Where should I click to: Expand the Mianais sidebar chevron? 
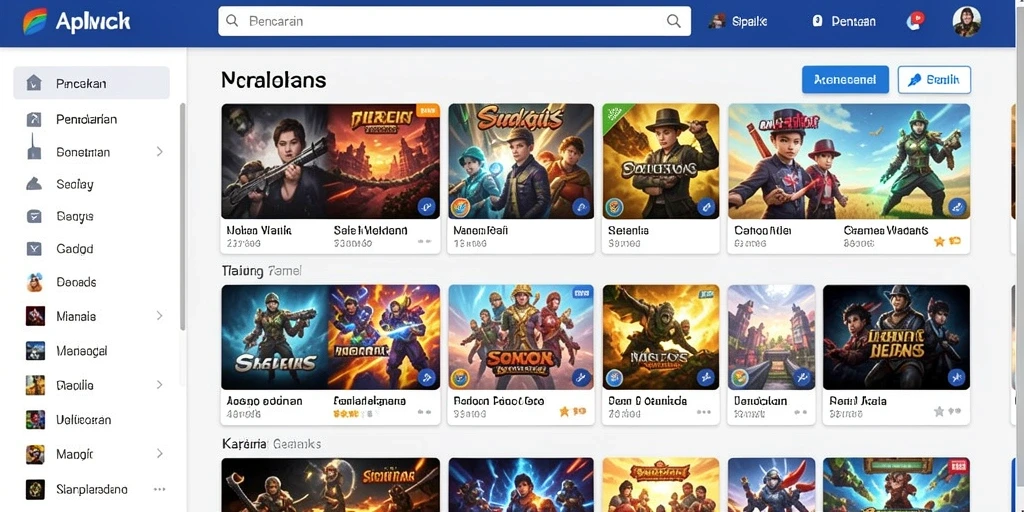coord(159,315)
